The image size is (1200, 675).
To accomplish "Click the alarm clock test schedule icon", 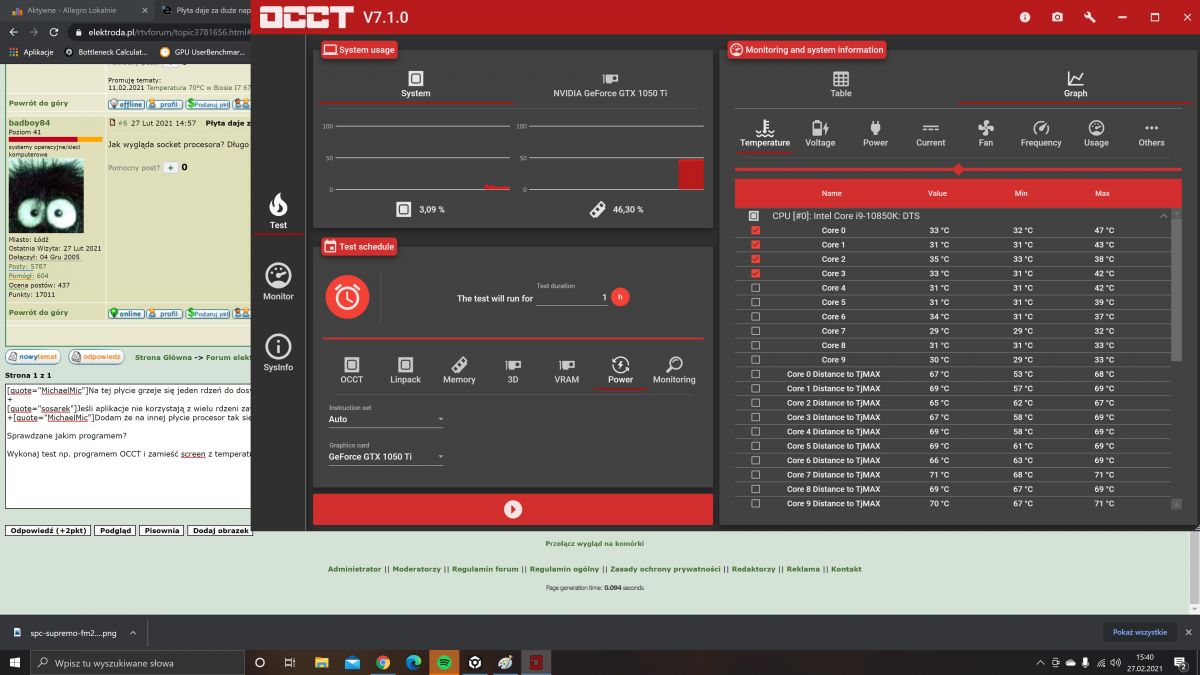I will pos(347,296).
